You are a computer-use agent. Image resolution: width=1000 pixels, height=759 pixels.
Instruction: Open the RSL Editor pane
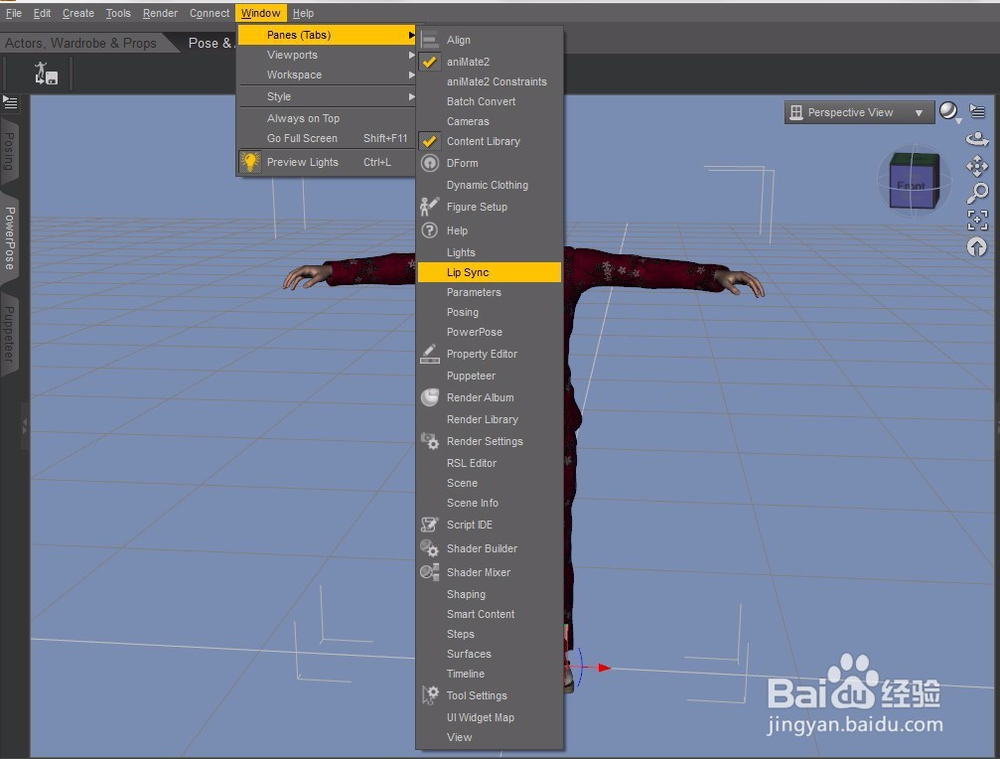(x=489, y=463)
